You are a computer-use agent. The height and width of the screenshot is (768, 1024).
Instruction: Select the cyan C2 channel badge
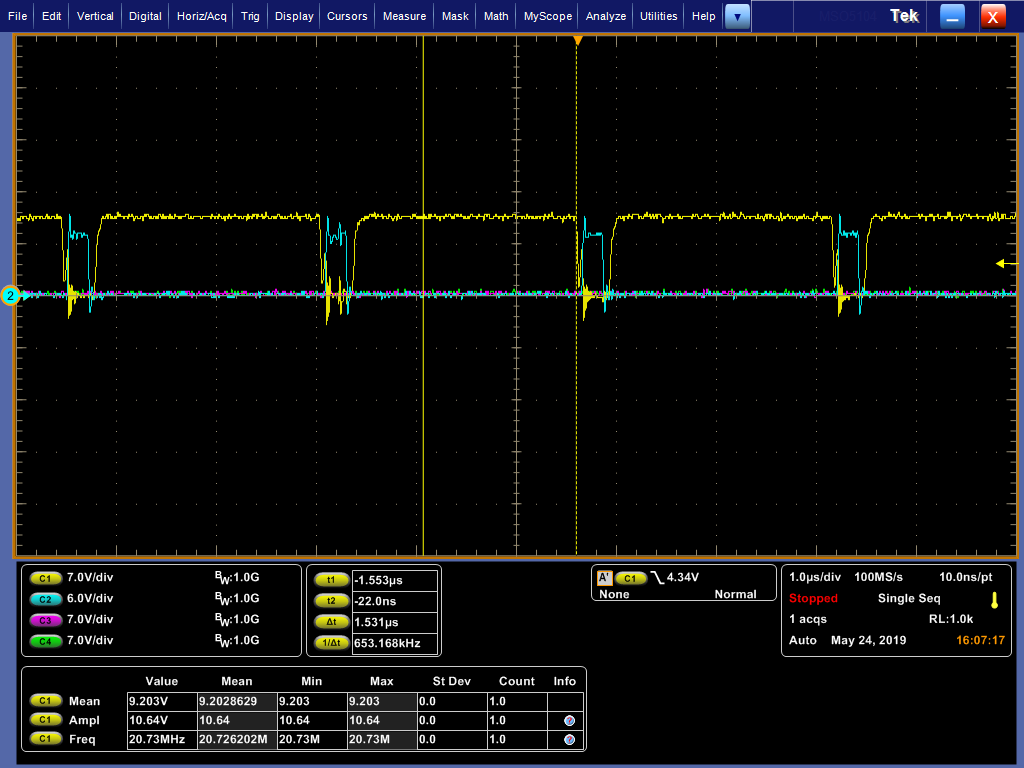[x=45, y=599]
